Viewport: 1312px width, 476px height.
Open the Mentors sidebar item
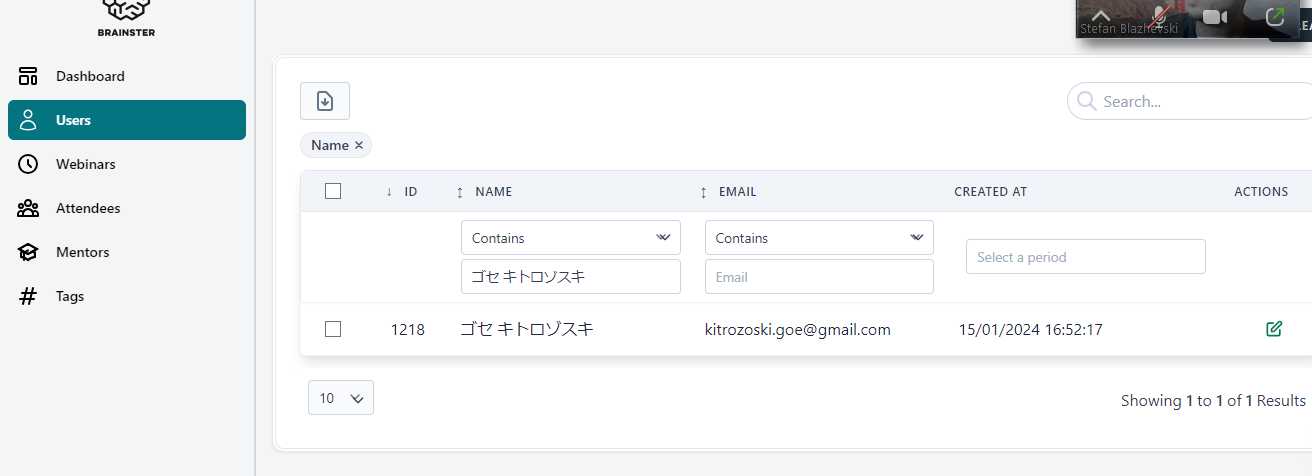coord(82,252)
